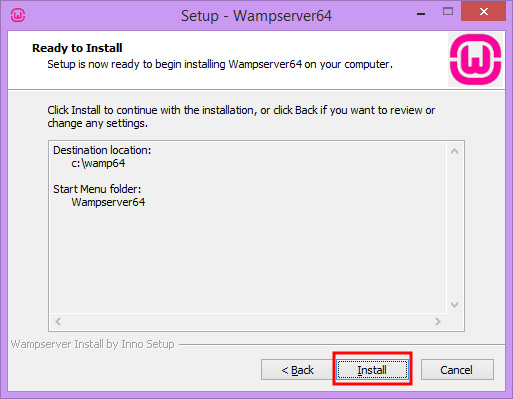
Task: Click the scroll left arrow in summary box
Action: (x=58, y=321)
